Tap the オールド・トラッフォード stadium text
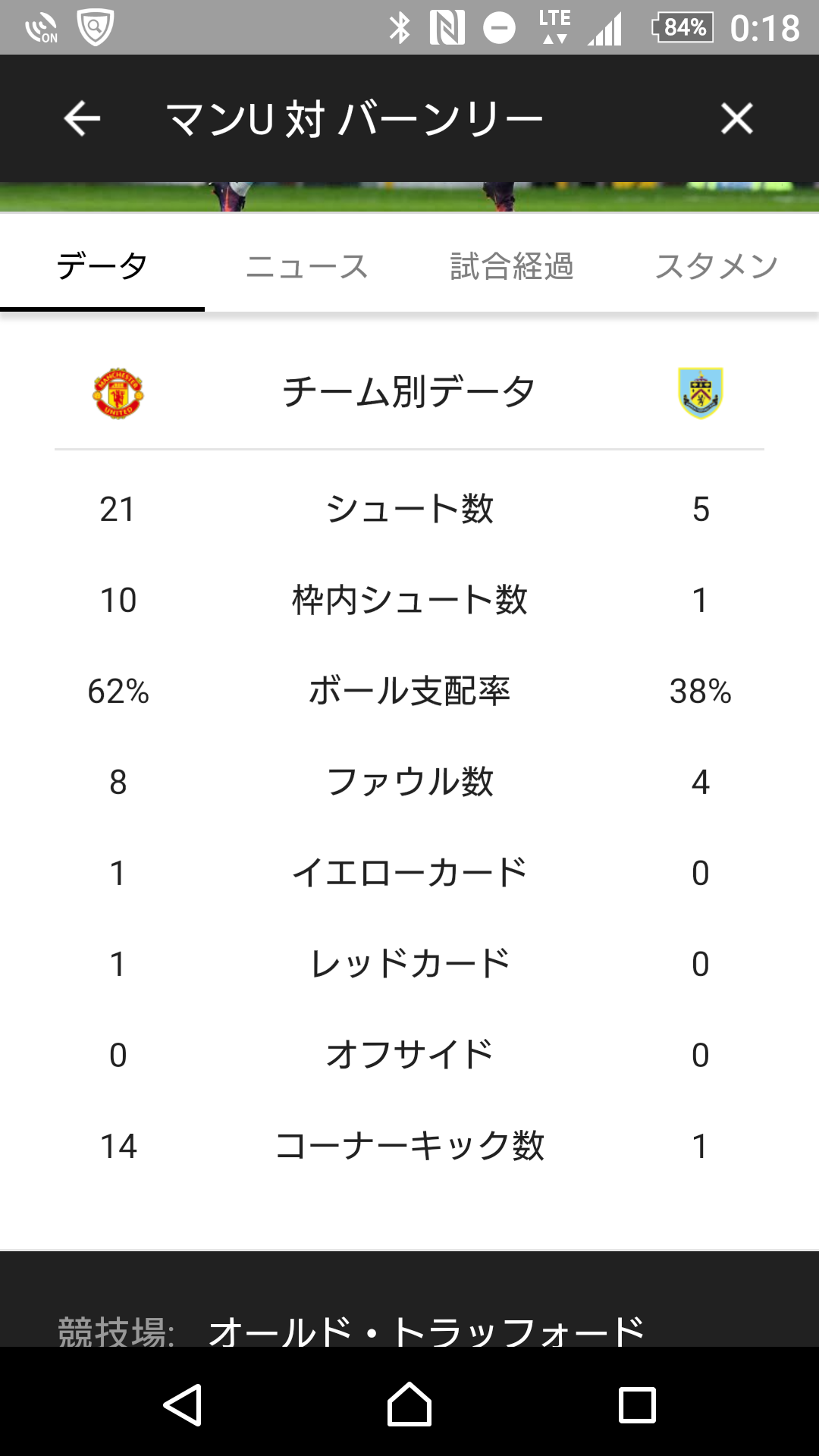The width and height of the screenshot is (819, 1456). click(x=426, y=1332)
